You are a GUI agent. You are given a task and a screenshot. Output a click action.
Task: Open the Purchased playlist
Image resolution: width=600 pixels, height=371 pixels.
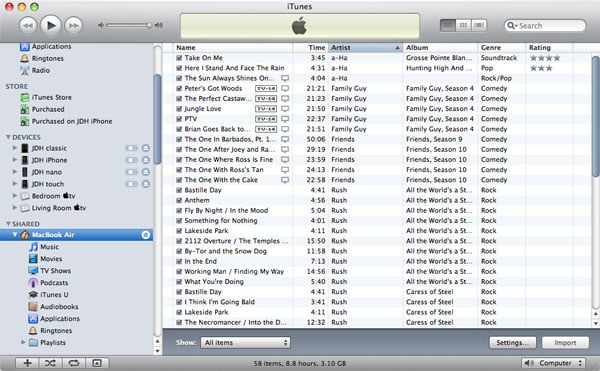point(42,109)
